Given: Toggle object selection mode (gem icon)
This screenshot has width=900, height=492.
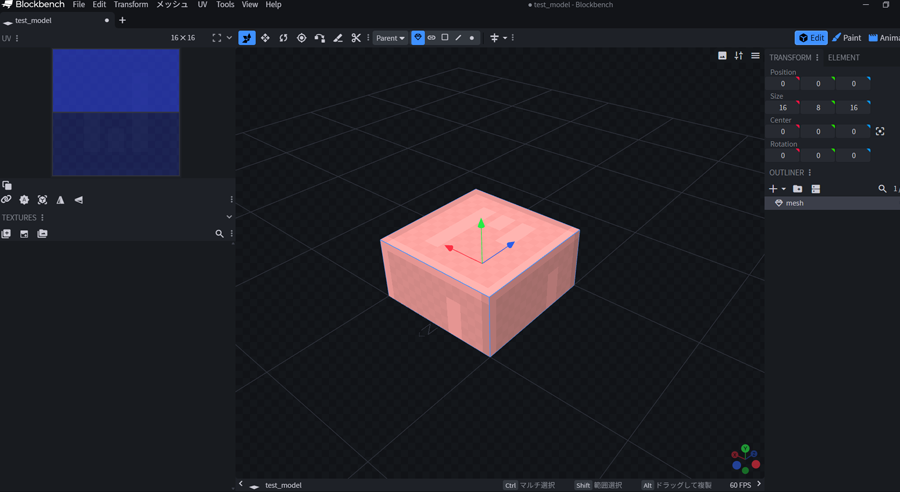Looking at the screenshot, I should 418,38.
